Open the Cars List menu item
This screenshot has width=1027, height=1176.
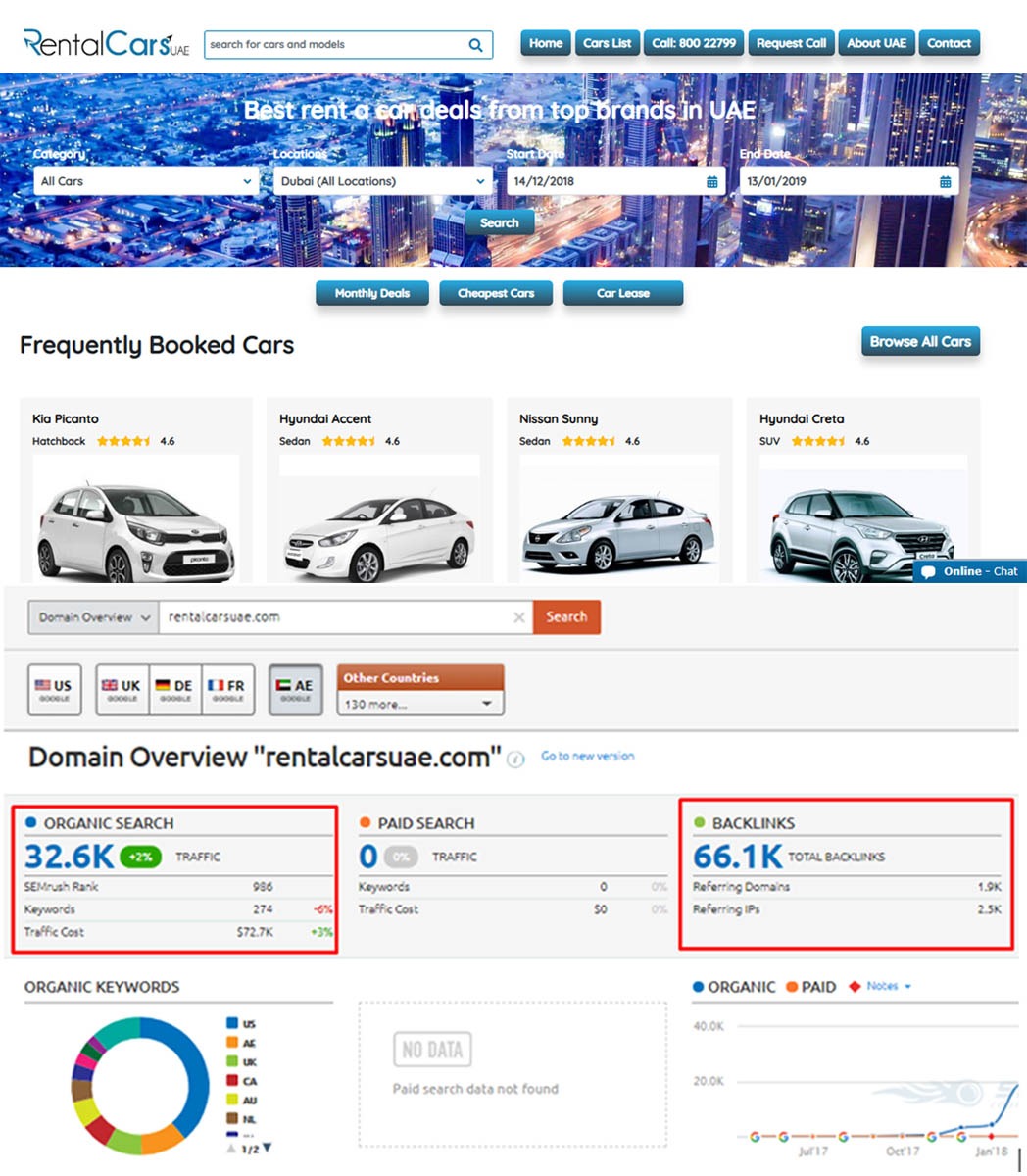coord(608,43)
